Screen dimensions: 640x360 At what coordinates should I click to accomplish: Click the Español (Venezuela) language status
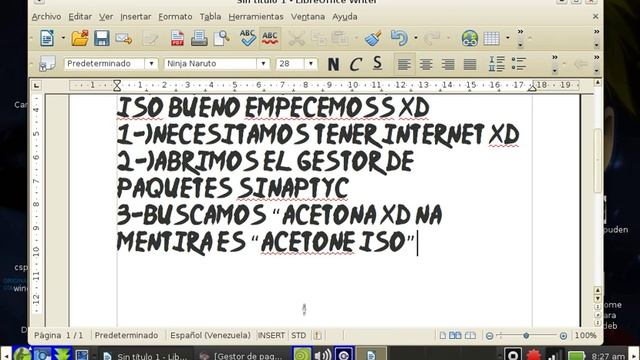210,336
